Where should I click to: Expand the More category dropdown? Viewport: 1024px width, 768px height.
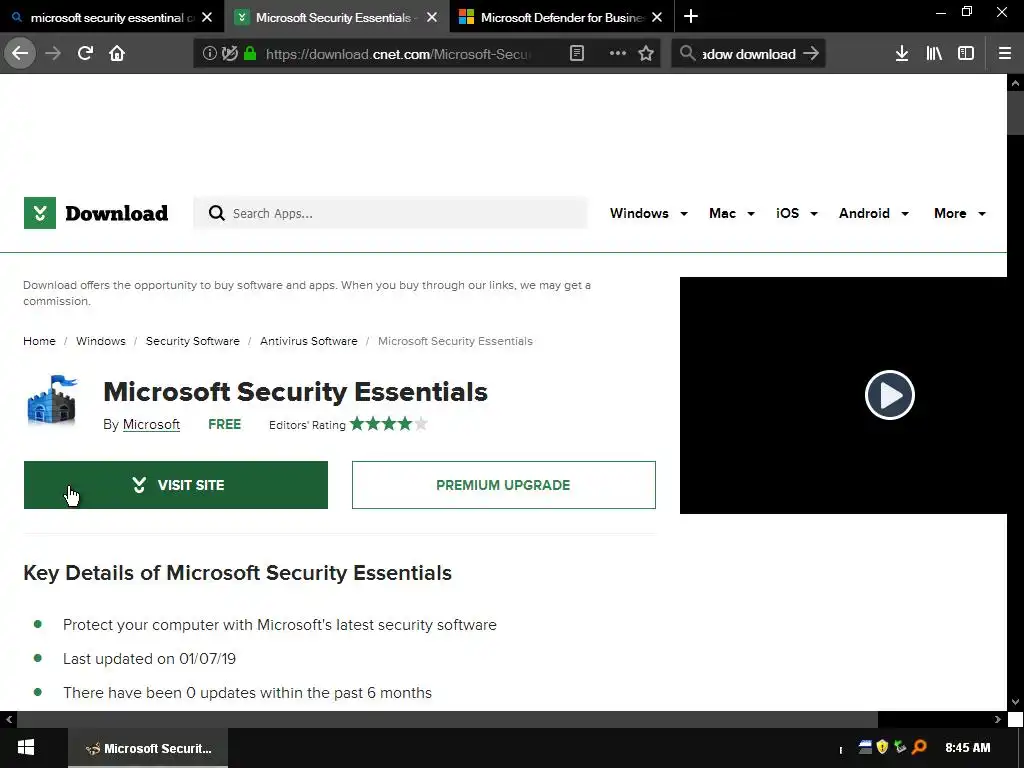(x=959, y=214)
